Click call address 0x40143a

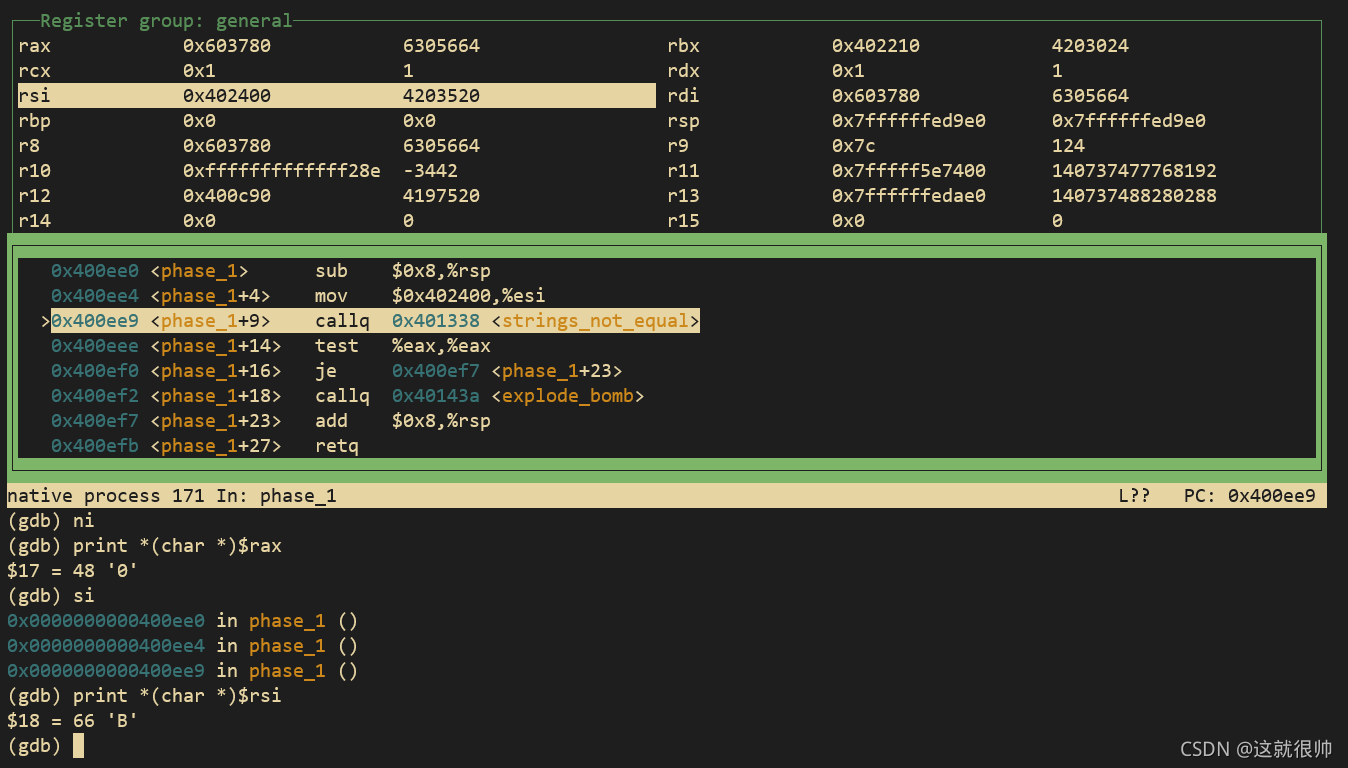[x=436, y=396]
